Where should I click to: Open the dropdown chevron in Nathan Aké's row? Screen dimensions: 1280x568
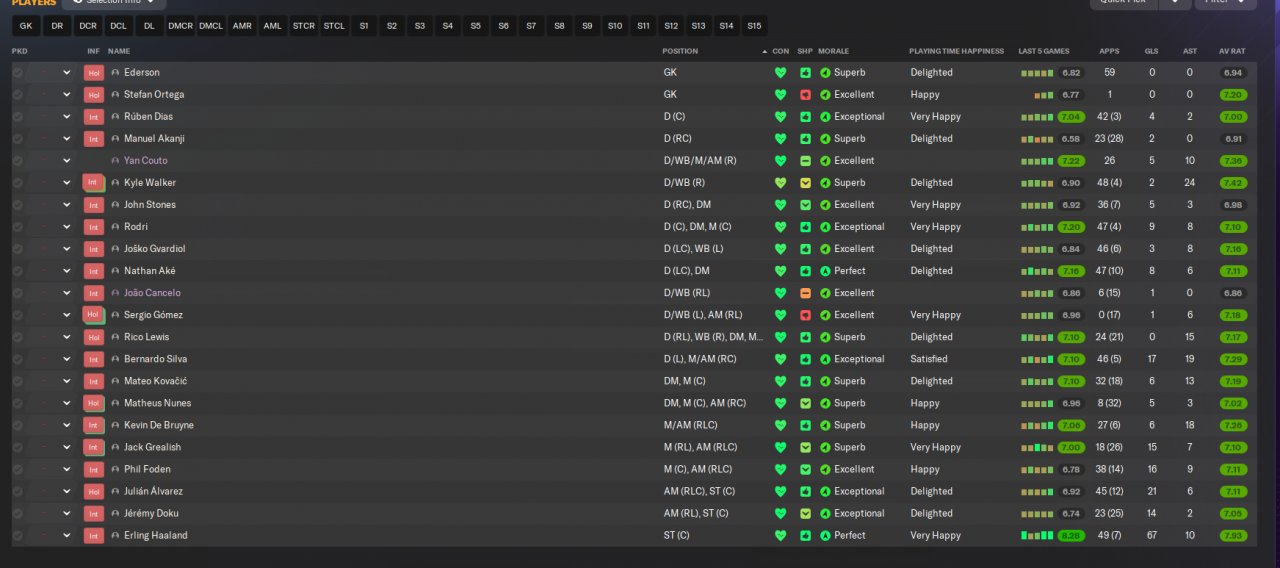(x=67, y=271)
